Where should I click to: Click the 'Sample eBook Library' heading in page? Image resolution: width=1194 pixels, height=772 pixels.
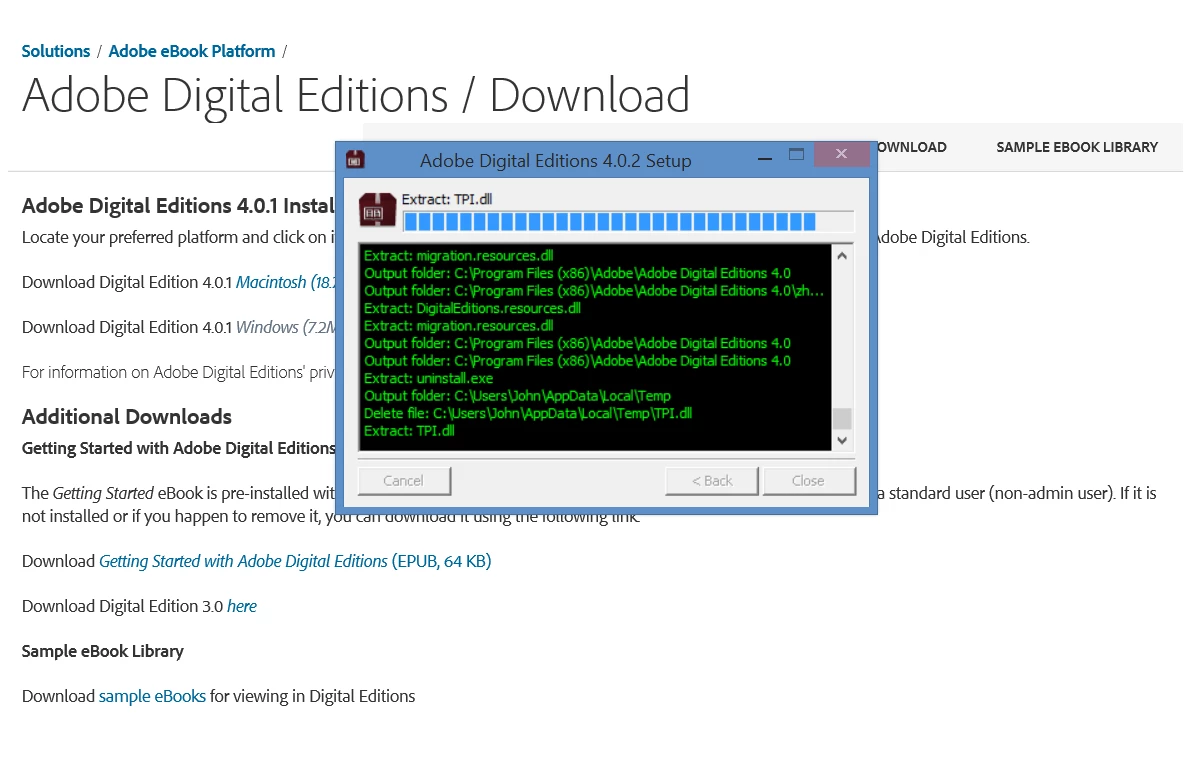point(103,651)
